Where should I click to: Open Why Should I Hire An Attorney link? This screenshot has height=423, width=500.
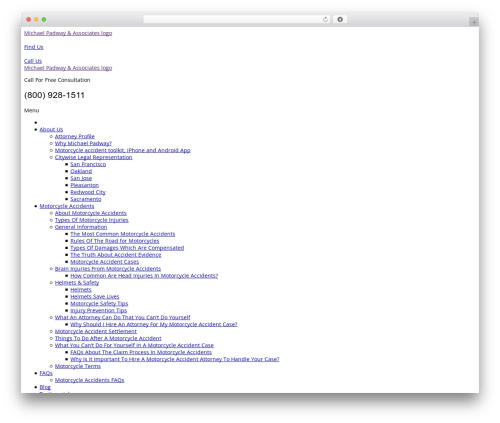click(154, 325)
